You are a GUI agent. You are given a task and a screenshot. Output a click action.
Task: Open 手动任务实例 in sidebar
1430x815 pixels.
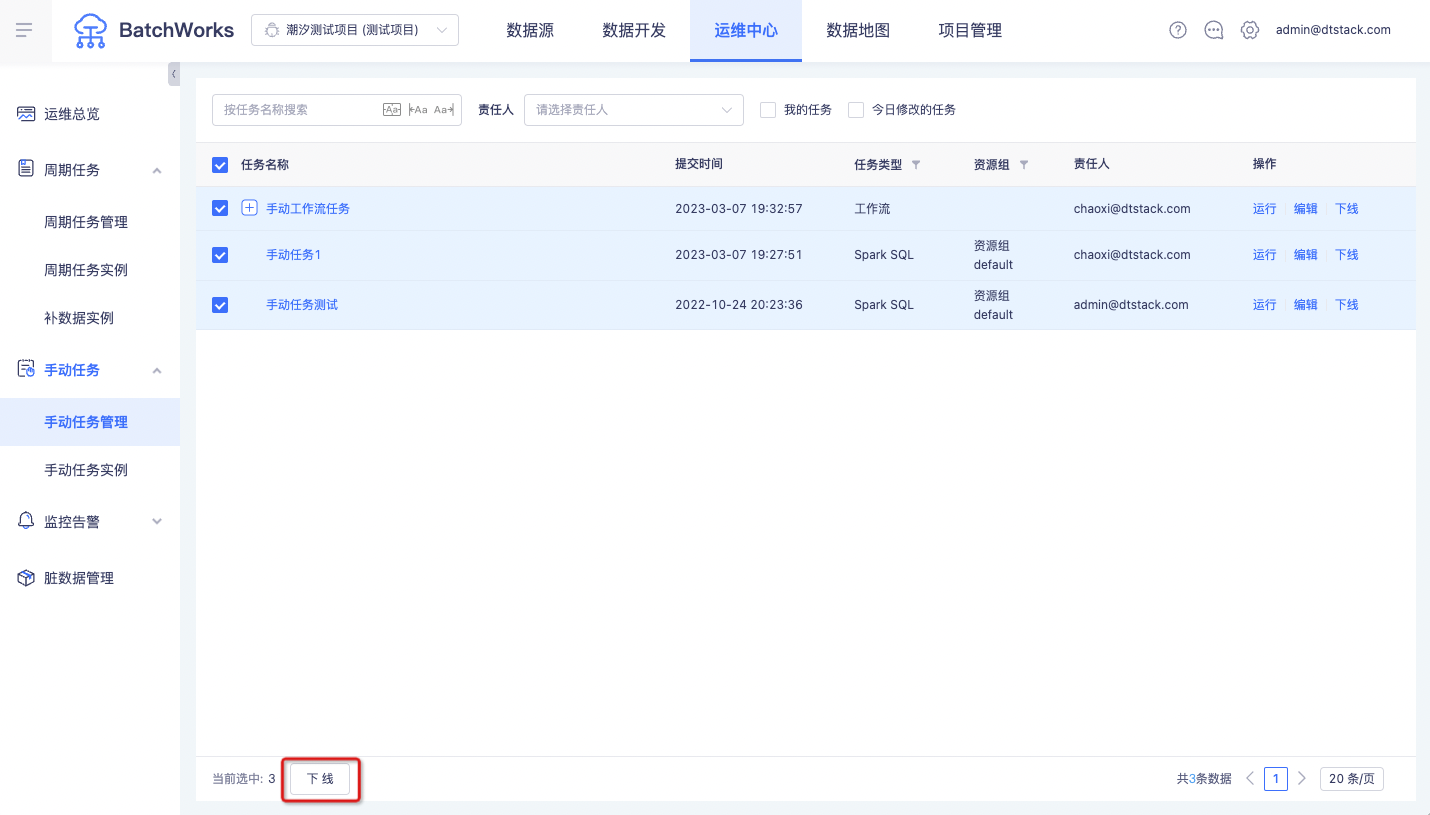[x=86, y=470]
